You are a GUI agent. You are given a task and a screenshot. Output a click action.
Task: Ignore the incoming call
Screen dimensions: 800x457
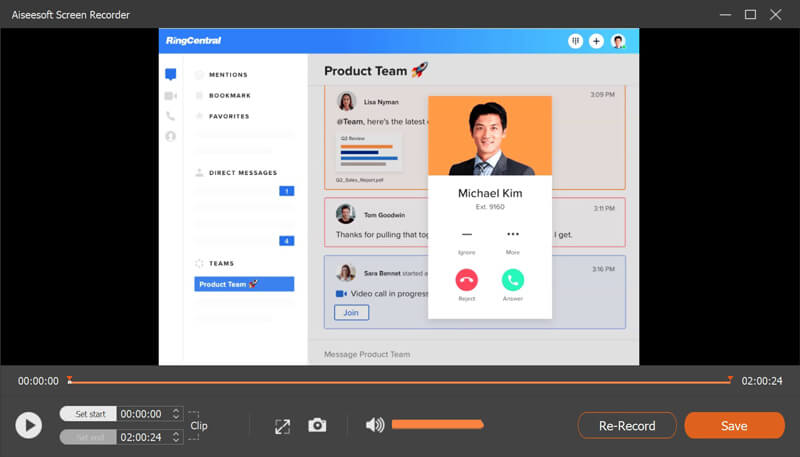[466, 235]
